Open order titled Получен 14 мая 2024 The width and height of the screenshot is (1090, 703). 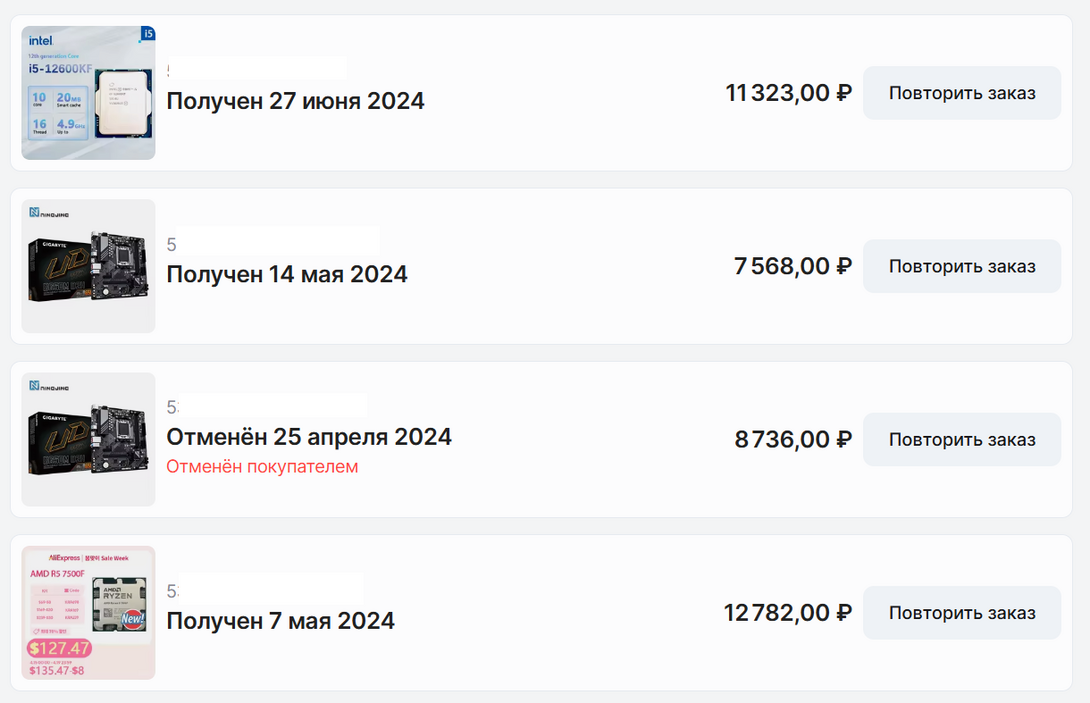coord(286,274)
